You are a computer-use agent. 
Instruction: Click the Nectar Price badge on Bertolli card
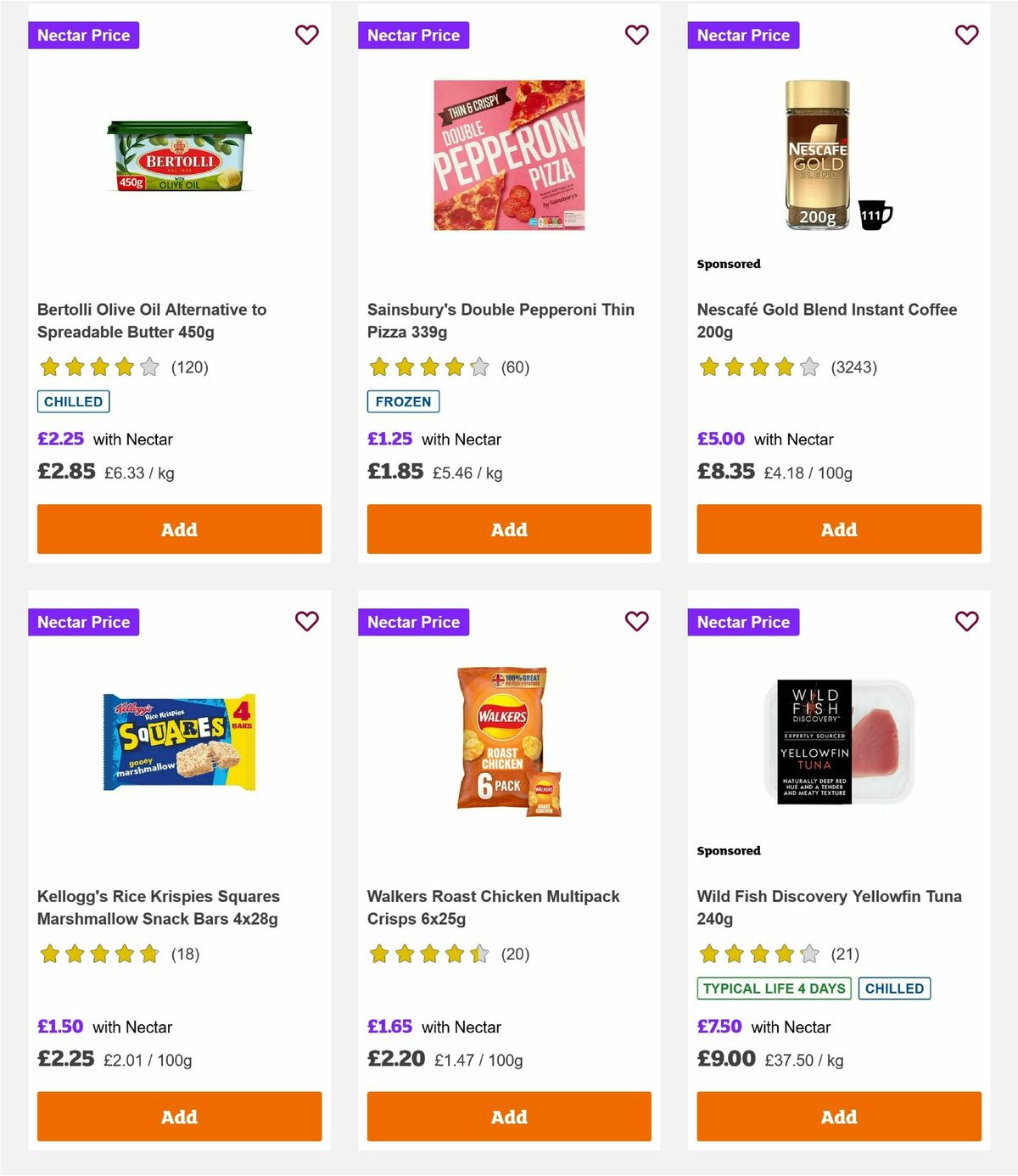(x=84, y=35)
